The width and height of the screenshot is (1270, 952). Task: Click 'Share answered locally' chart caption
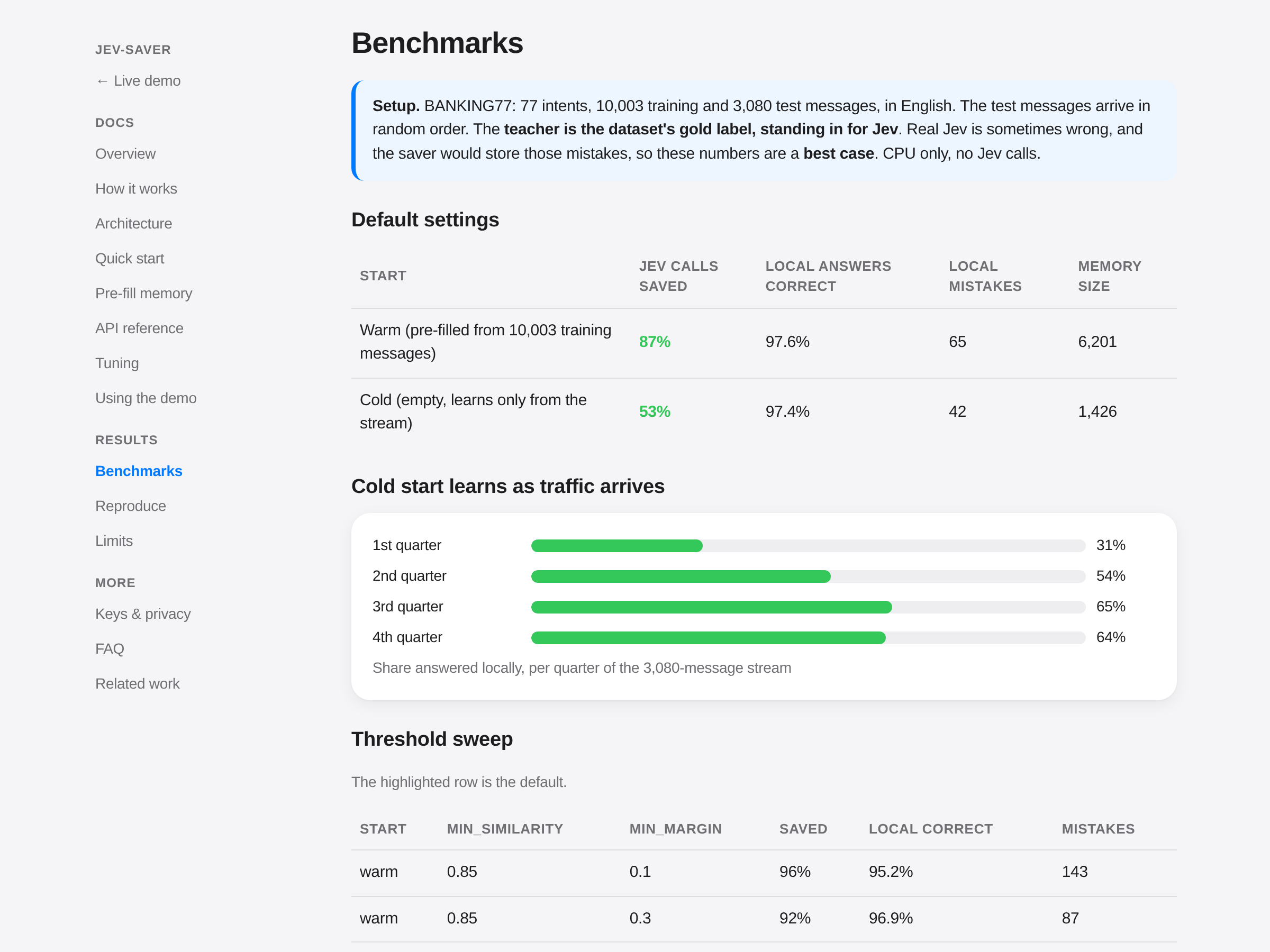point(582,669)
